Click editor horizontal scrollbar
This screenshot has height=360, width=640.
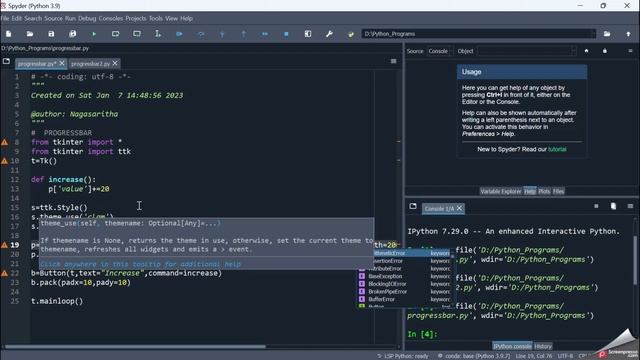click(x=135, y=347)
